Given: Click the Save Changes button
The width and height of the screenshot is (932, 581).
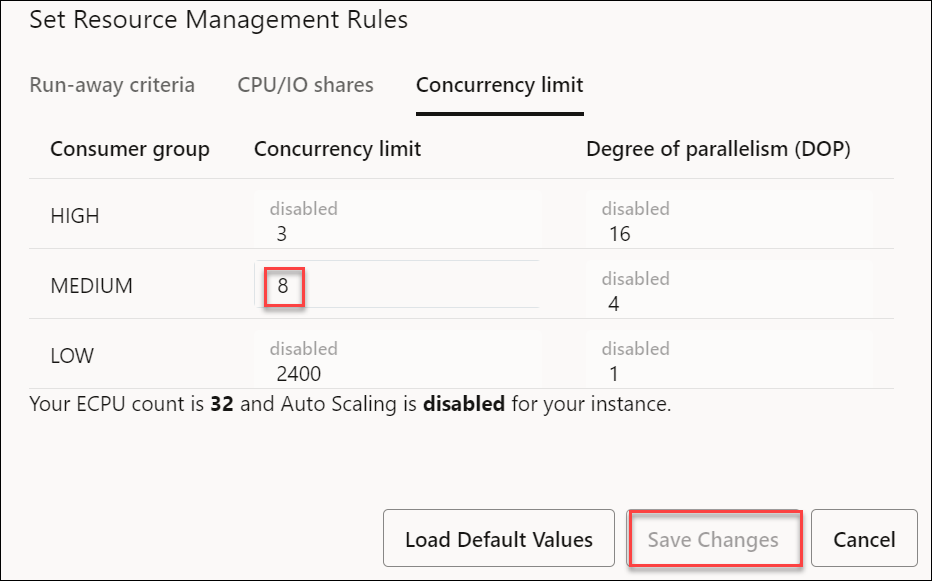Looking at the screenshot, I should [713, 539].
